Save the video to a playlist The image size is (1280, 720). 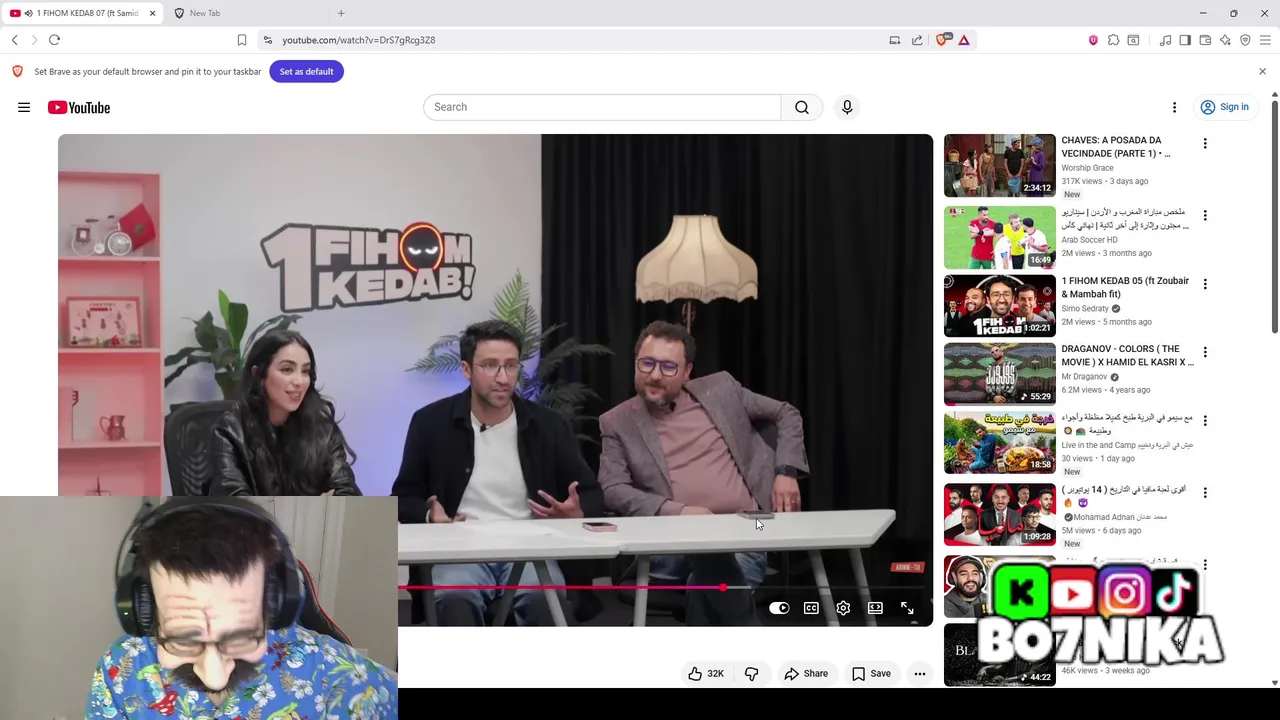[x=871, y=674]
